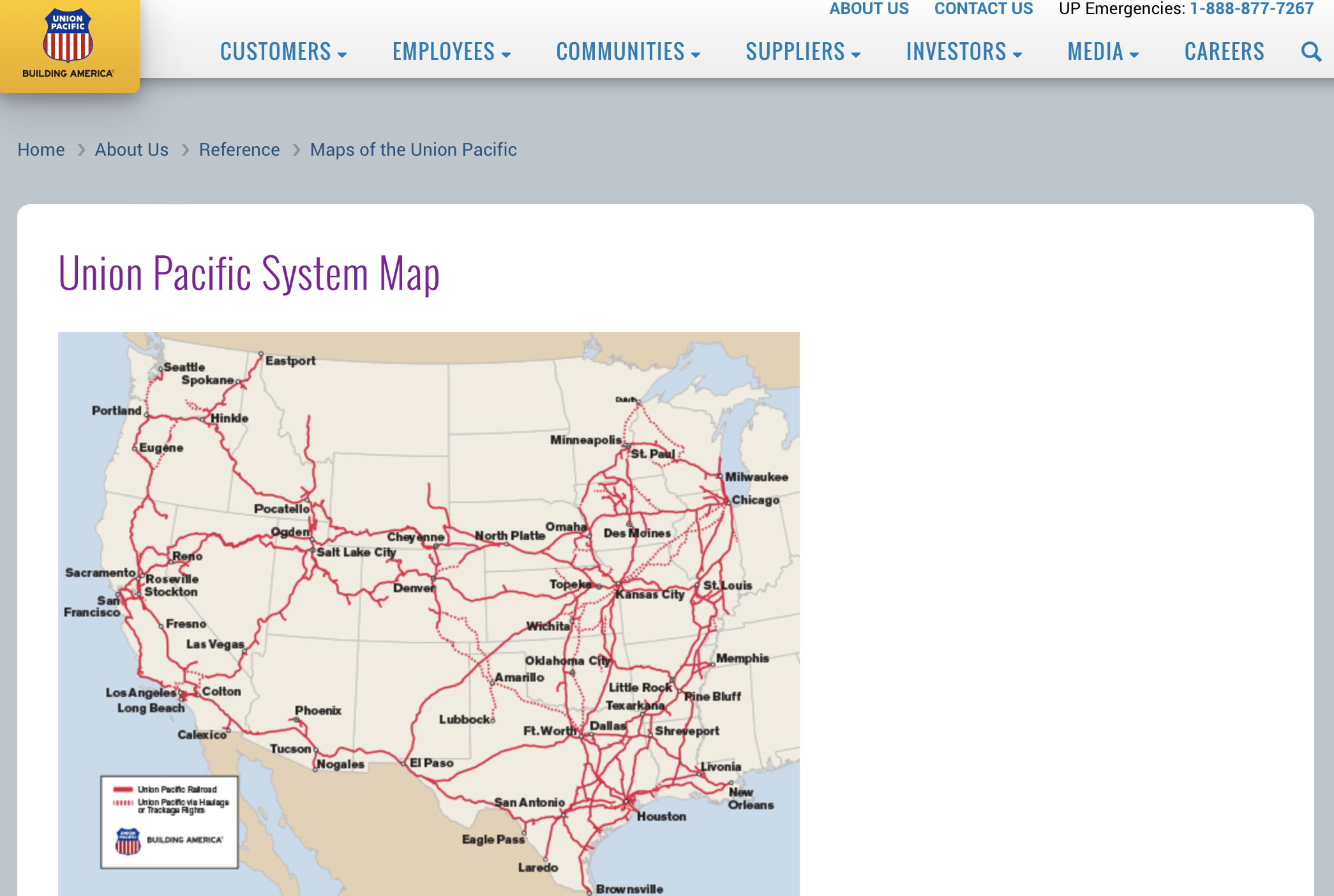
Task: Click the Las Vegas label on map
Action: point(215,644)
